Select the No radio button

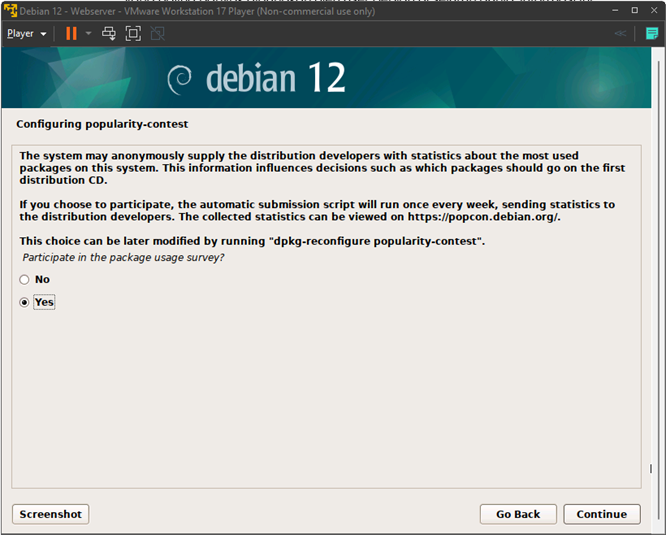coord(25,280)
